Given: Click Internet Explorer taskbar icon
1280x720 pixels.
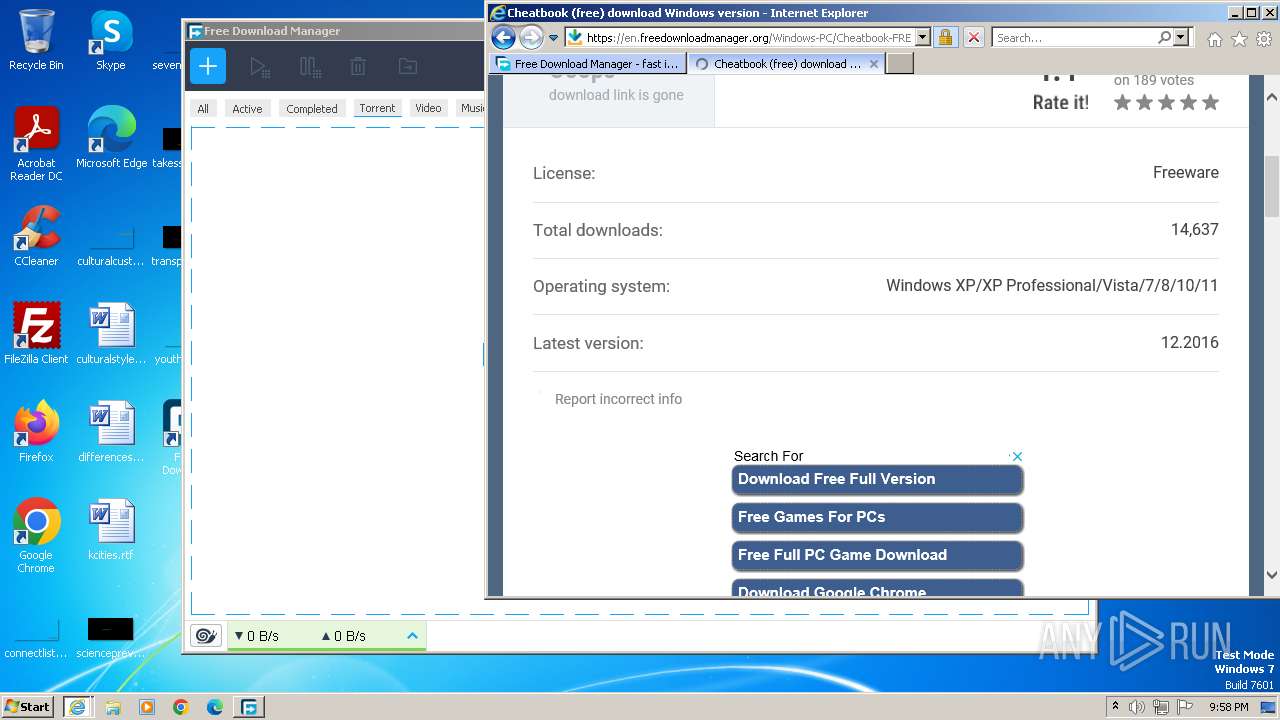Looking at the screenshot, I should coord(77,707).
